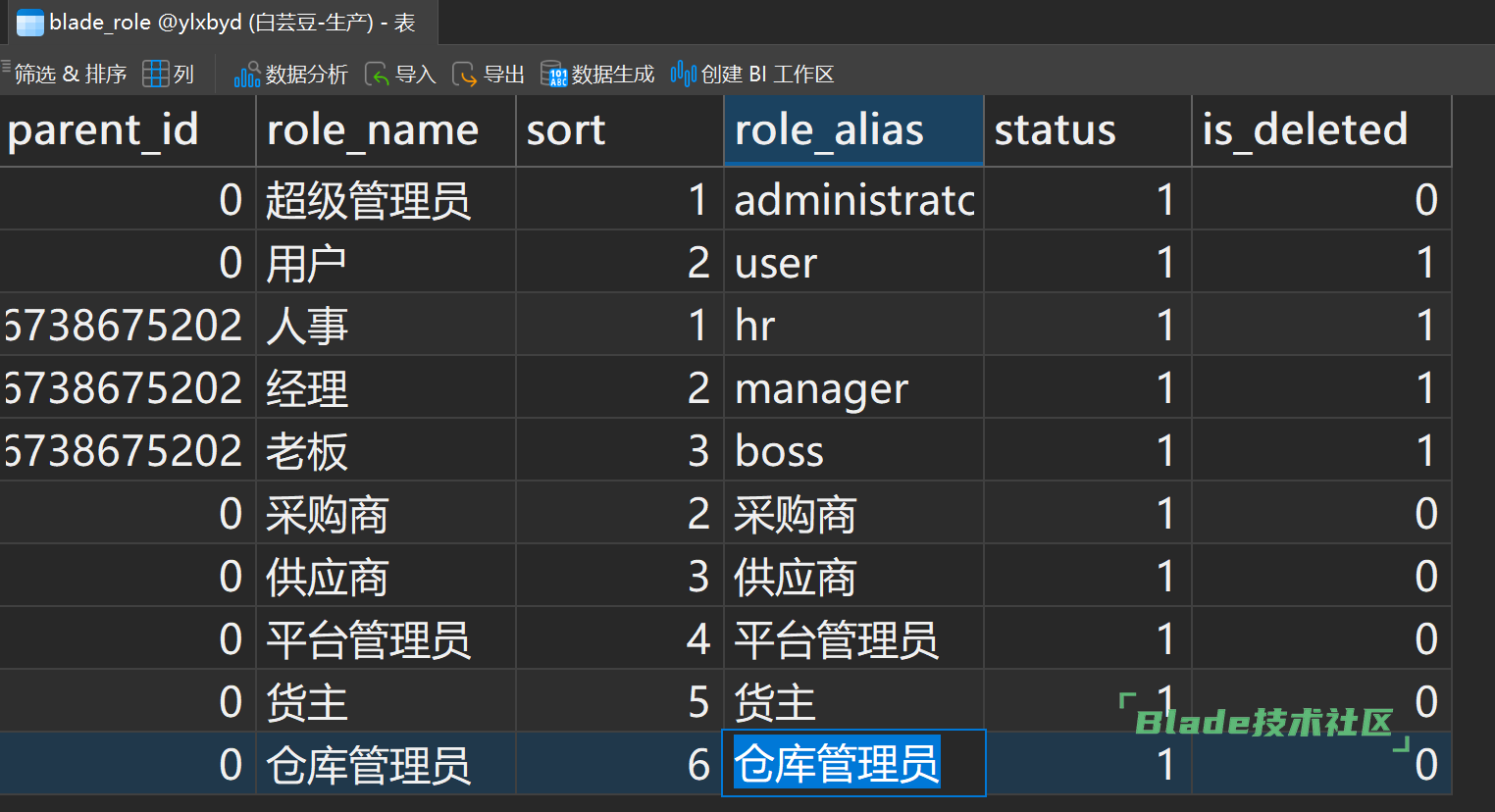
Task: Click the import (导入) icon
Action: tap(377, 75)
